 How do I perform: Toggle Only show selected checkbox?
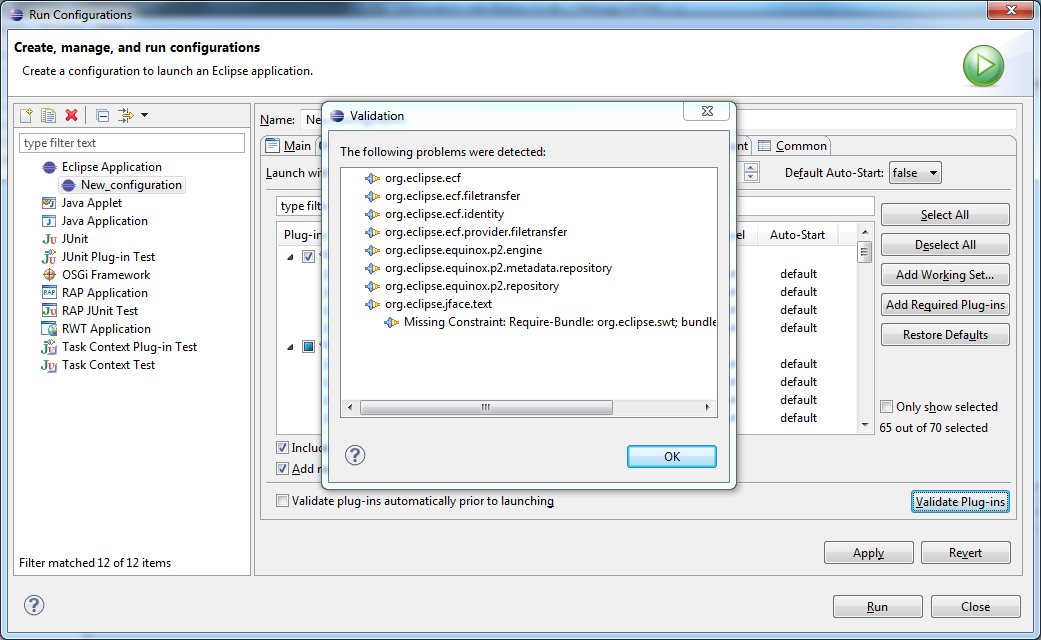point(886,407)
